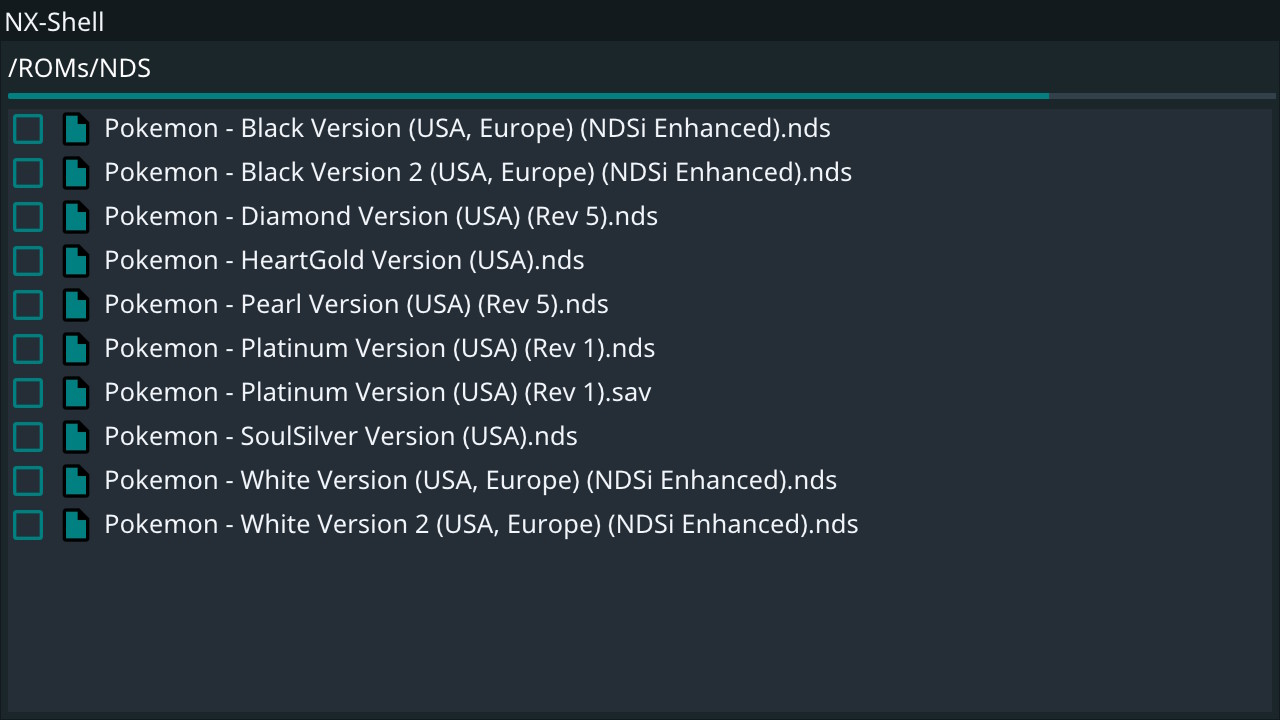Click file icon for Pokemon Diamond Version

[76, 217]
